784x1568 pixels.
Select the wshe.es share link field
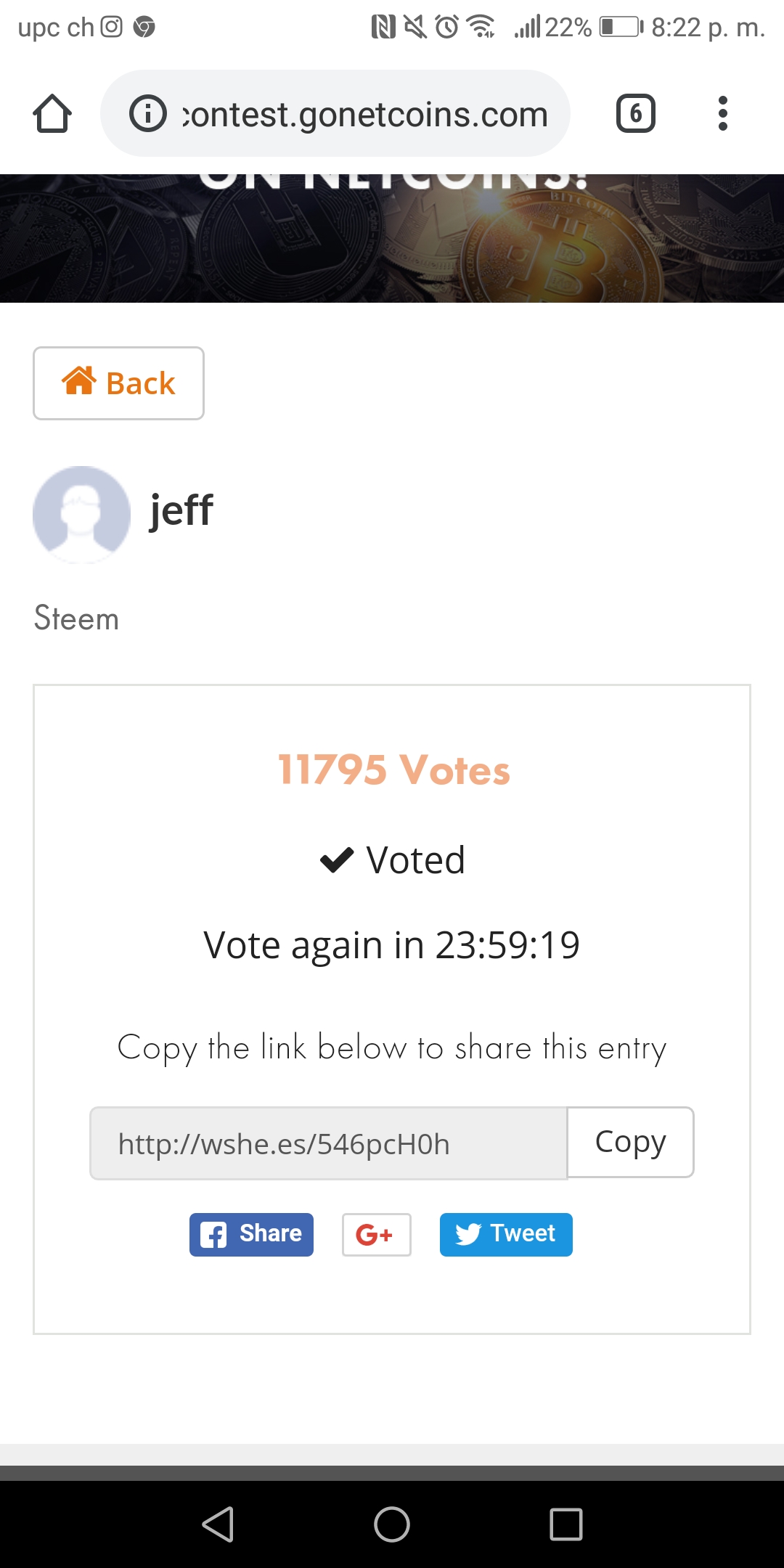point(328,1143)
